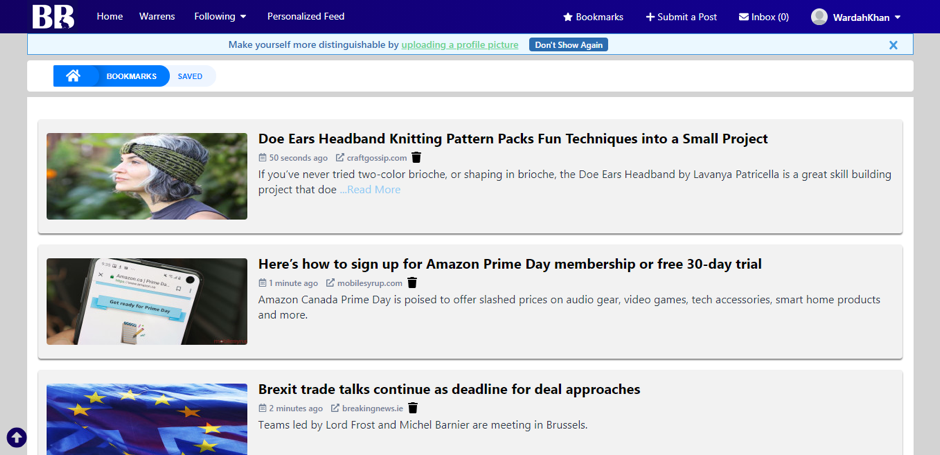The image size is (940, 455).
Task: Open the Brexit trade talks article title
Action: pos(449,390)
